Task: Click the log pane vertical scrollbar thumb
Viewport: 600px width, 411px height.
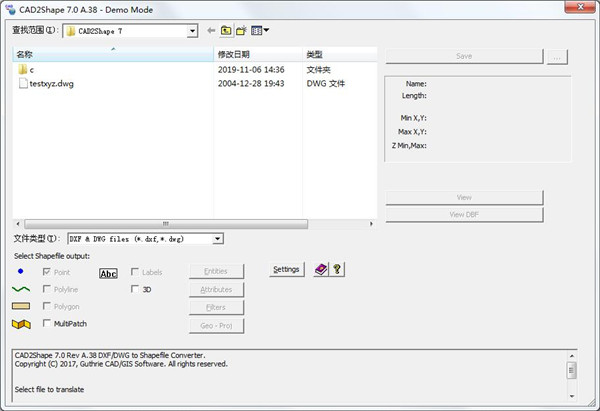Action: [x=572, y=370]
